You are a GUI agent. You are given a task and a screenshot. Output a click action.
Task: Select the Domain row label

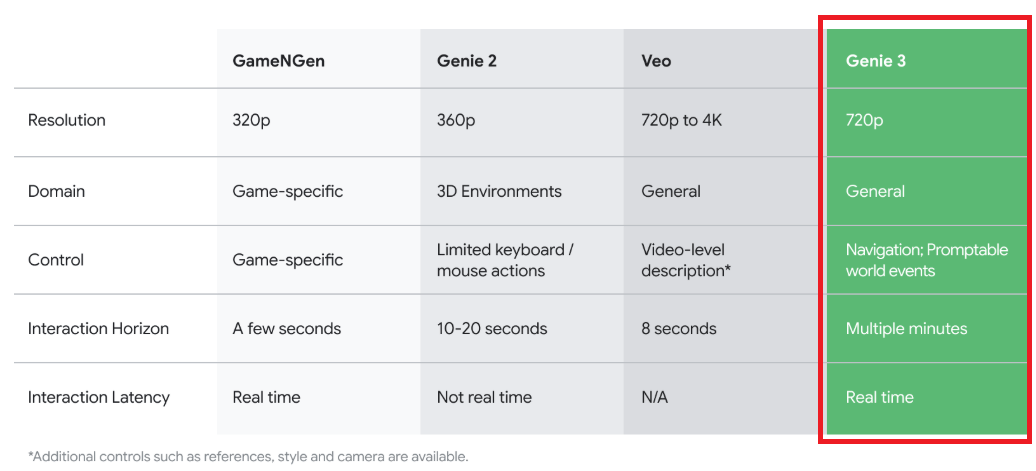(x=56, y=192)
